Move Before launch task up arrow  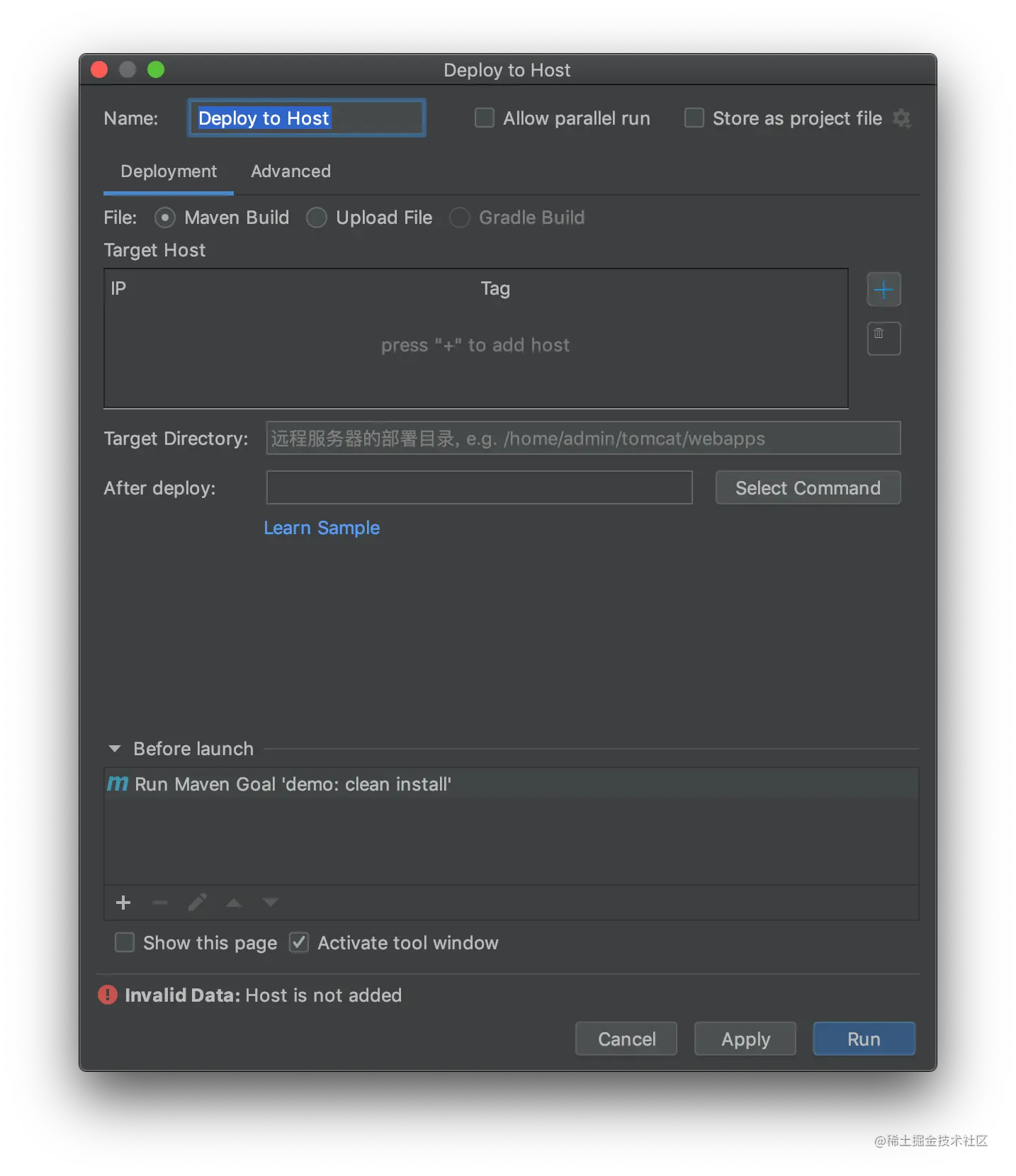pos(234,903)
